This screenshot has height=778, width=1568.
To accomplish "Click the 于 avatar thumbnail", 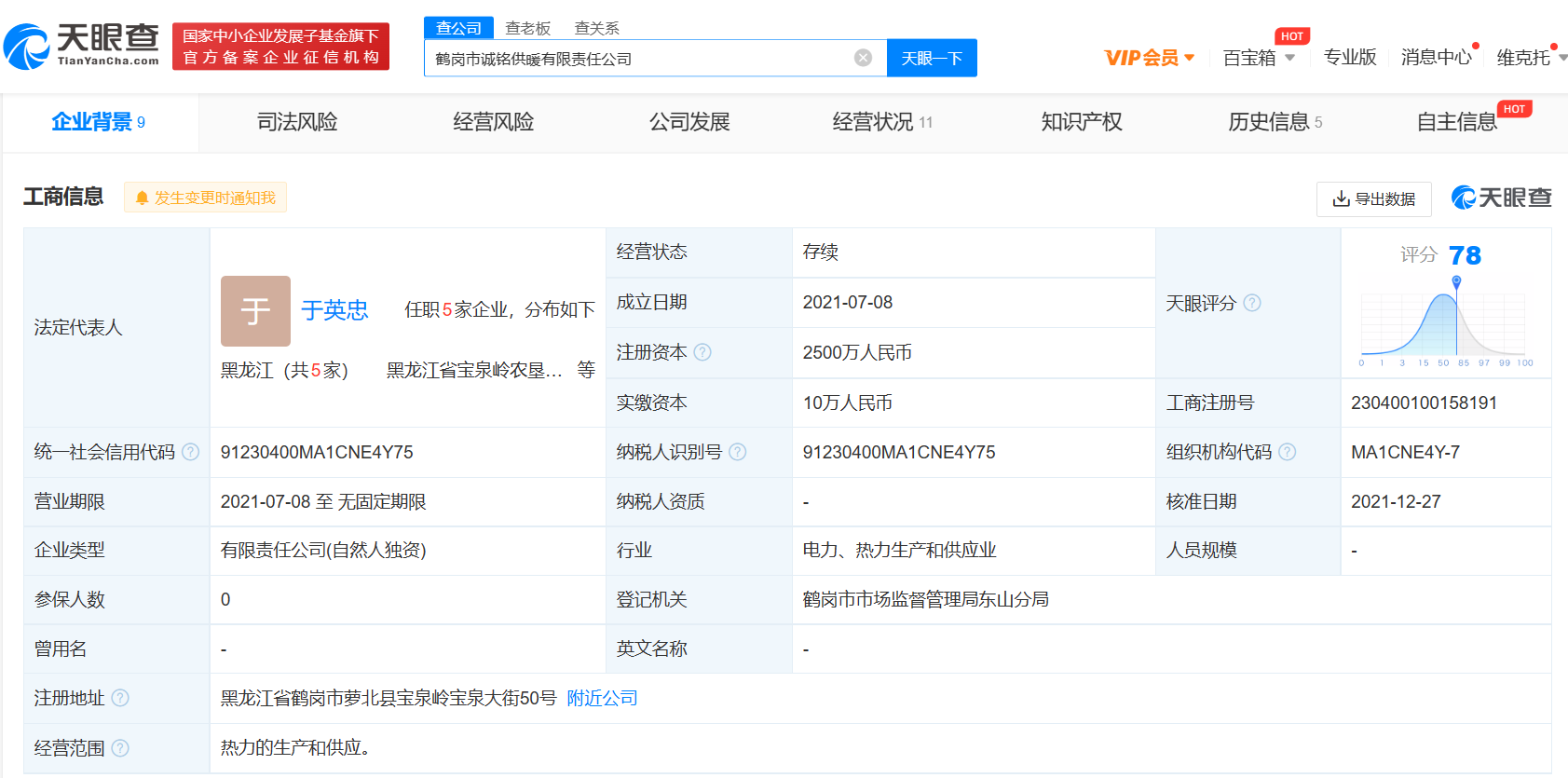I will [255, 310].
